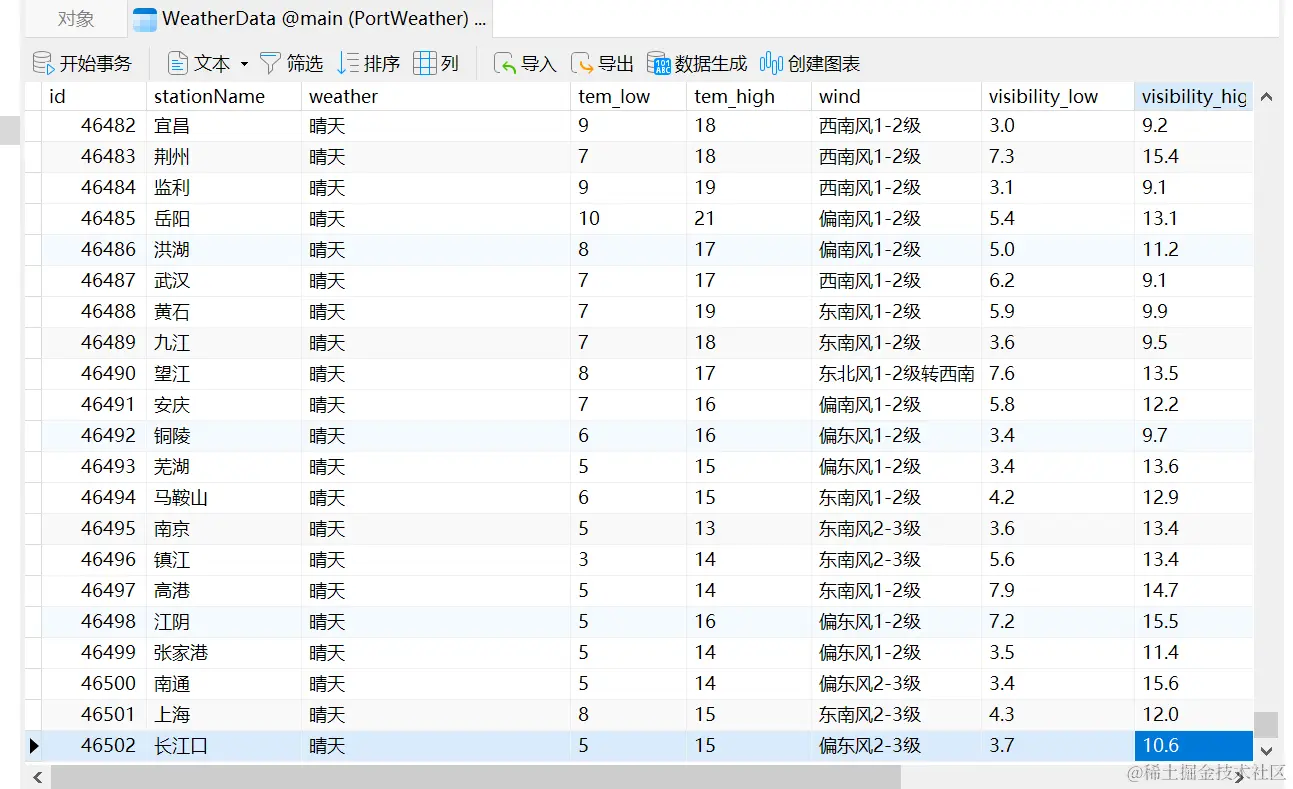This screenshot has width=1293, height=789.
Task: Select station name cell 南京
Action: [224, 528]
